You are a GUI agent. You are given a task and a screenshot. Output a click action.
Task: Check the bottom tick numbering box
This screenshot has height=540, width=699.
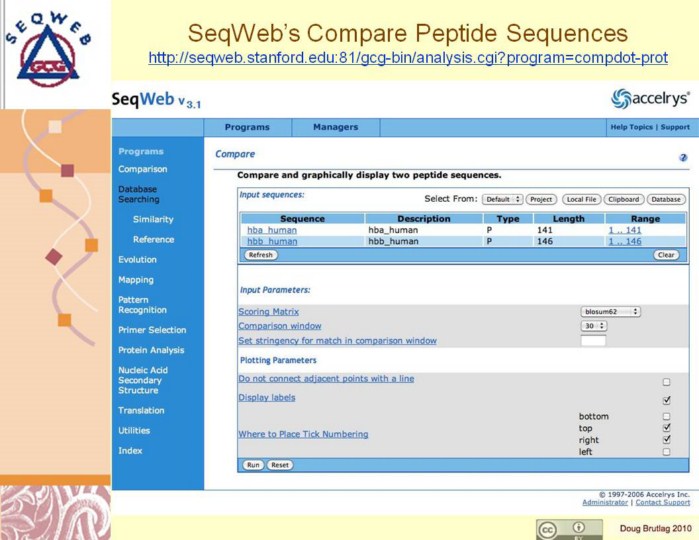point(666,416)
